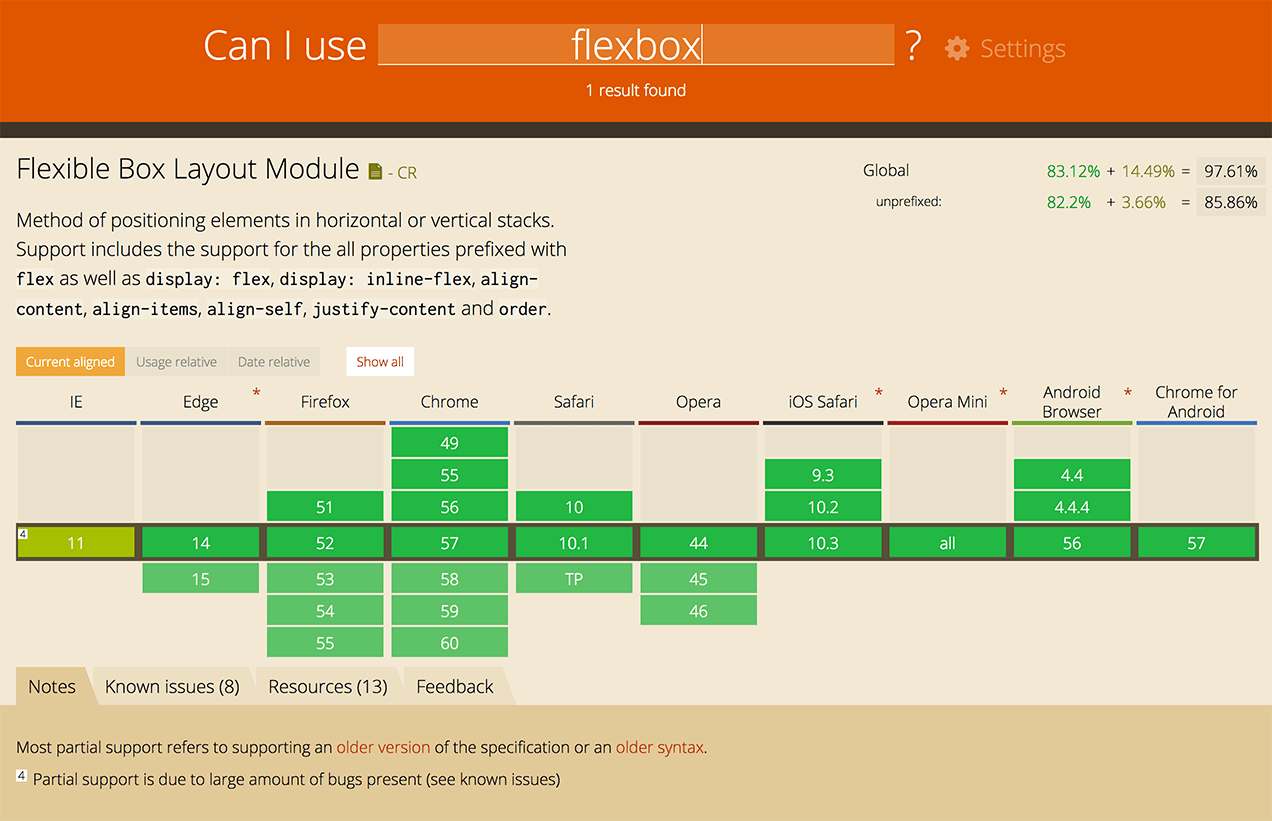Select the iOS Safari 9.3 cell
The width and height of the screenshot is (1272, 821).
(x=823, y=475)
